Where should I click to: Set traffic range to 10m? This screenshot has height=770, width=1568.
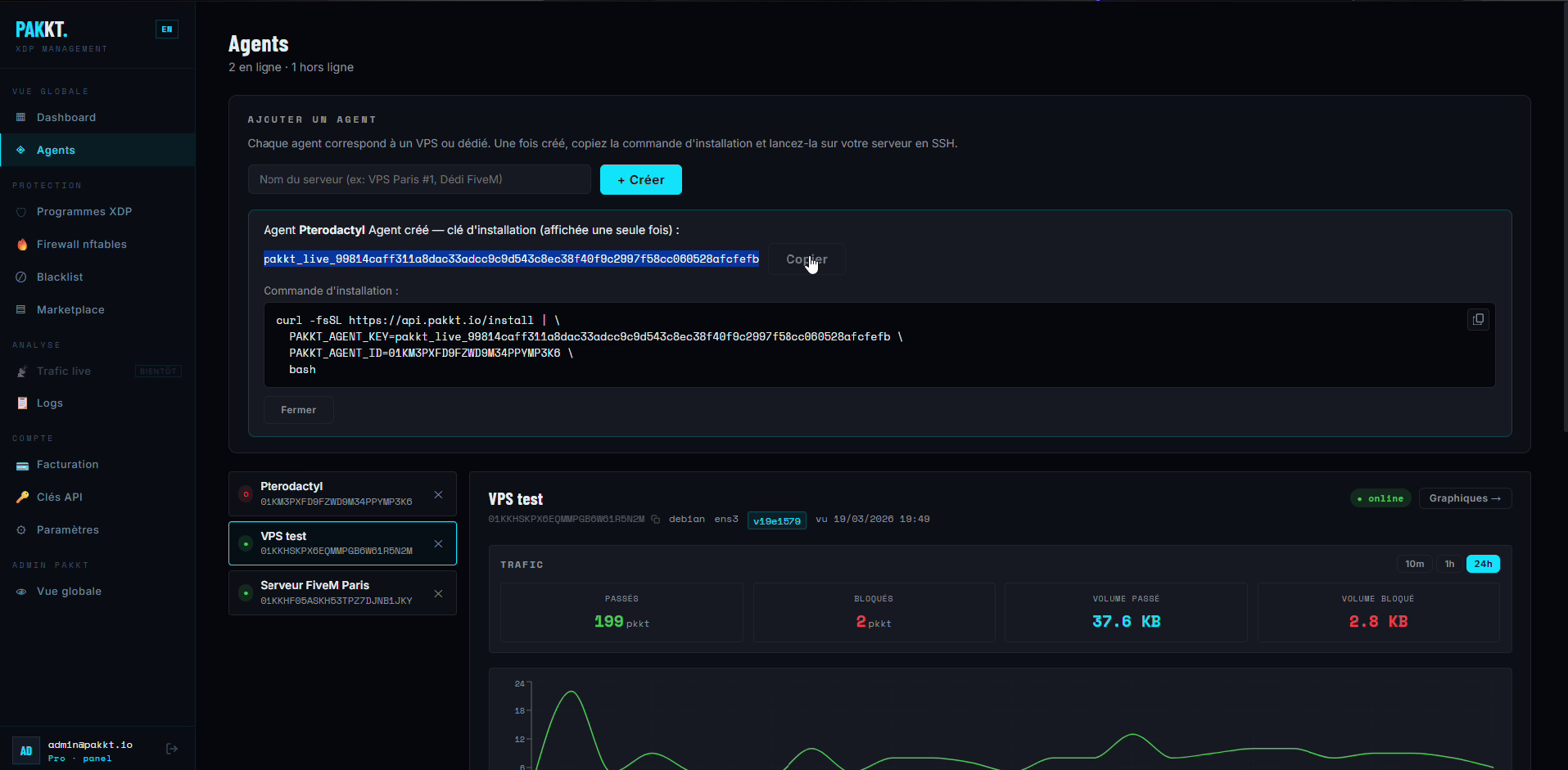point(1414,564)
